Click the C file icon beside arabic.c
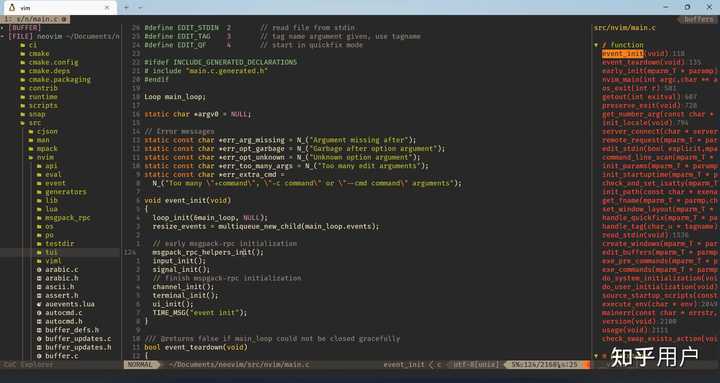Viewport: 720px width, 383px height. 39,270
